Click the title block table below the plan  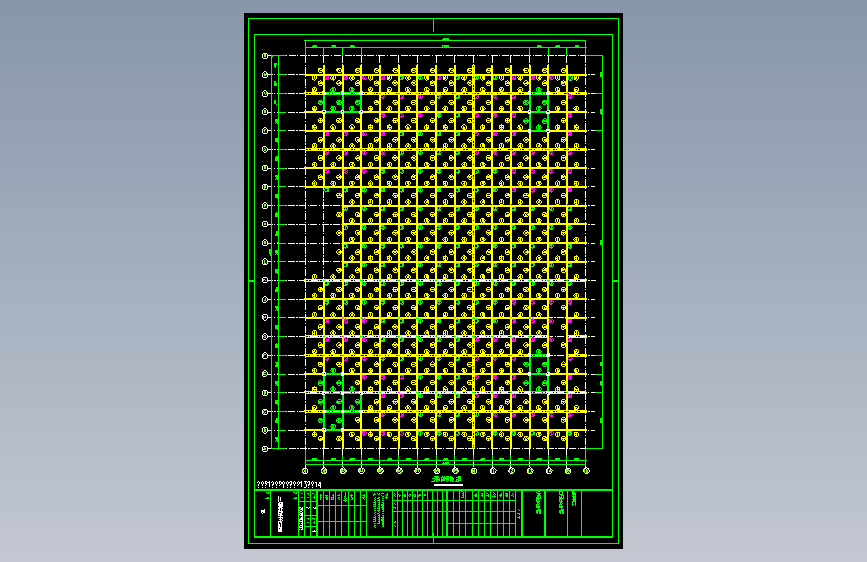click(x=434, y=513)
